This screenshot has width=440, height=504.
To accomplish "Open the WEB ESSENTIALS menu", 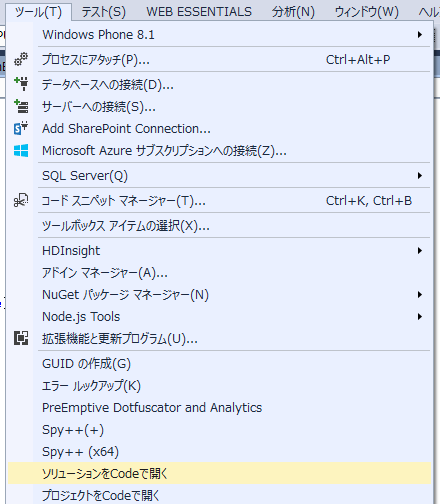I will 199,12.
